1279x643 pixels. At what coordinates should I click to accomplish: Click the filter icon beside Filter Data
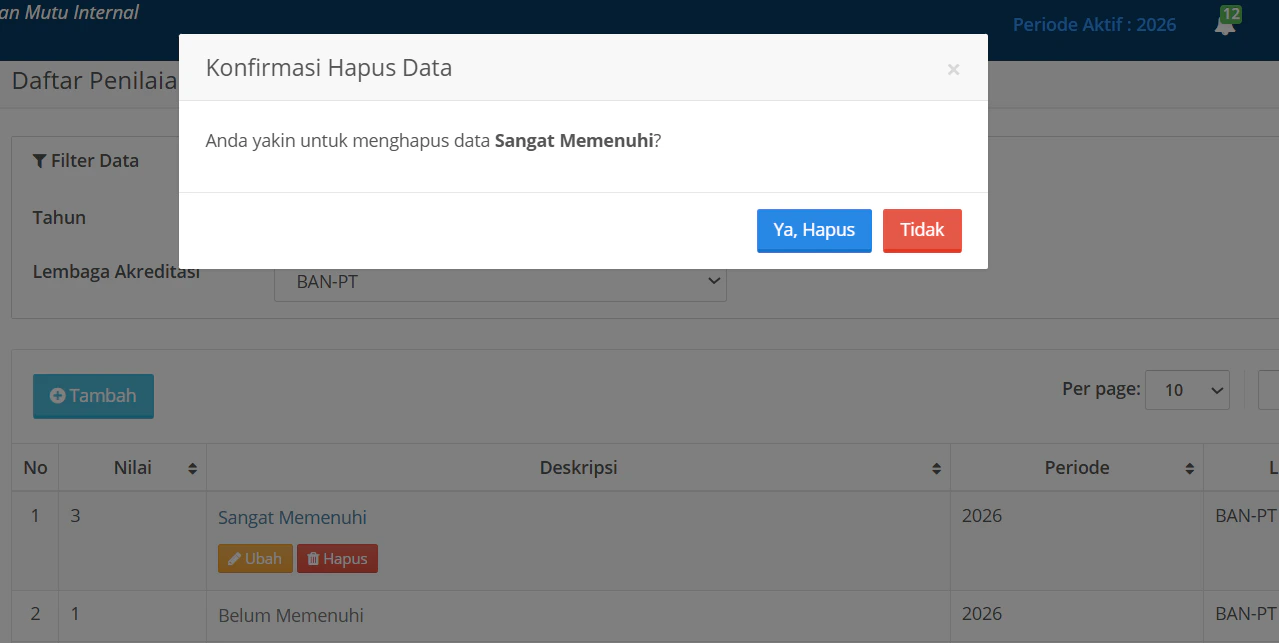point(39,160)
